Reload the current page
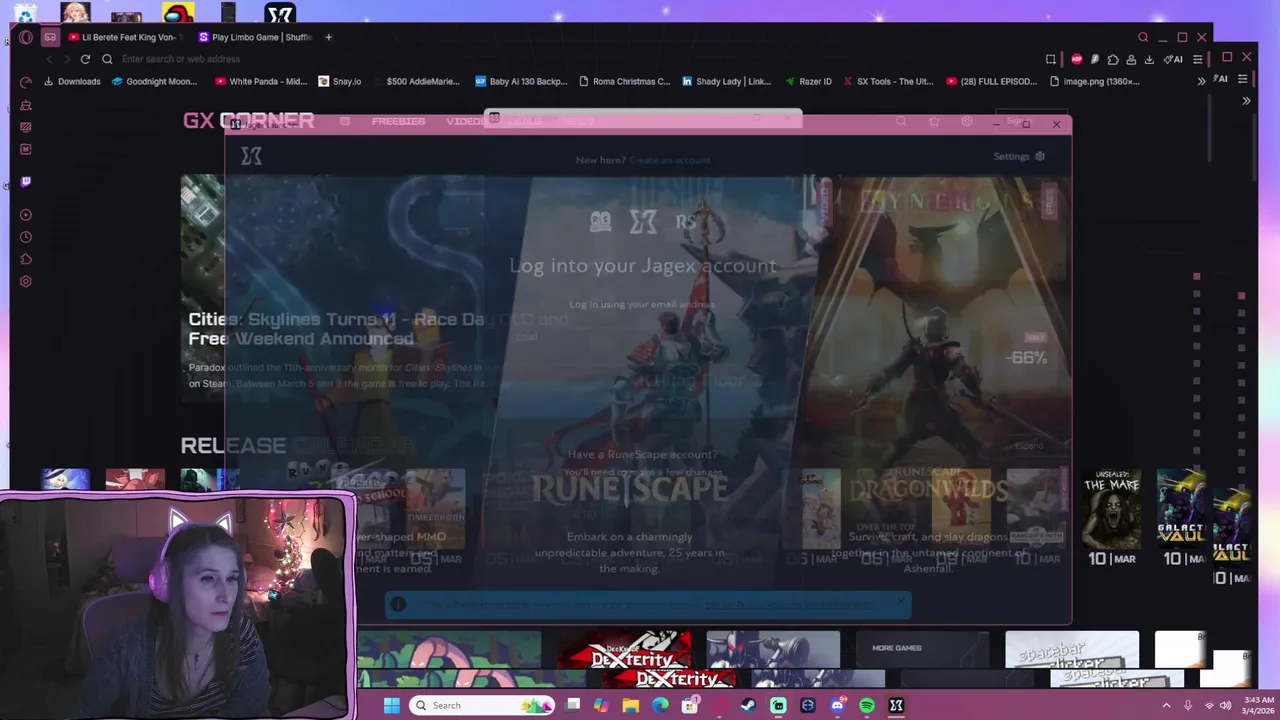Image resolution: width=1280 pixels, height=720 pixels. pos(85,59)
